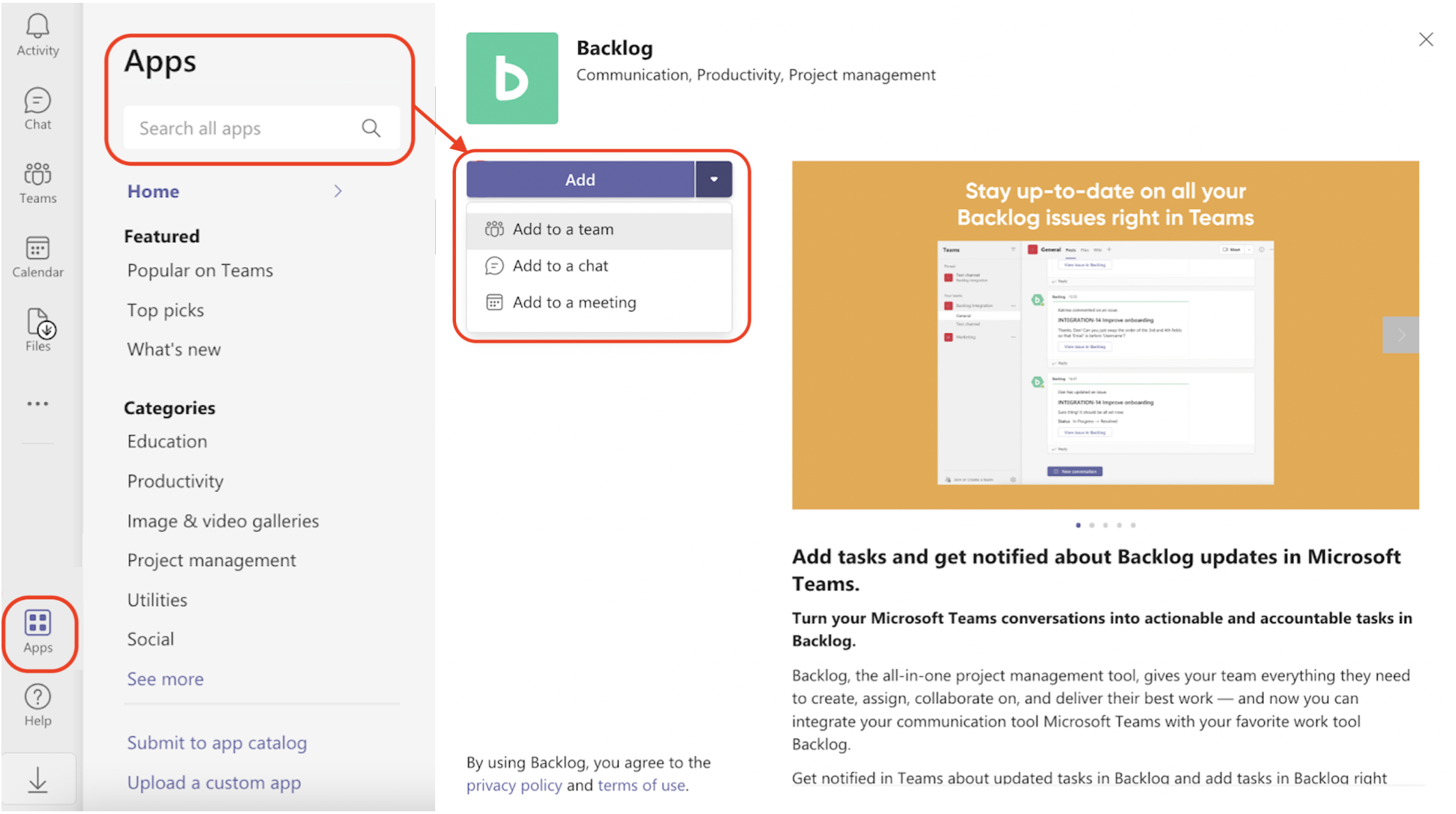Click the magnifier icon in search box
This screenshot has width=1456, height=814.
coord(371,128)
